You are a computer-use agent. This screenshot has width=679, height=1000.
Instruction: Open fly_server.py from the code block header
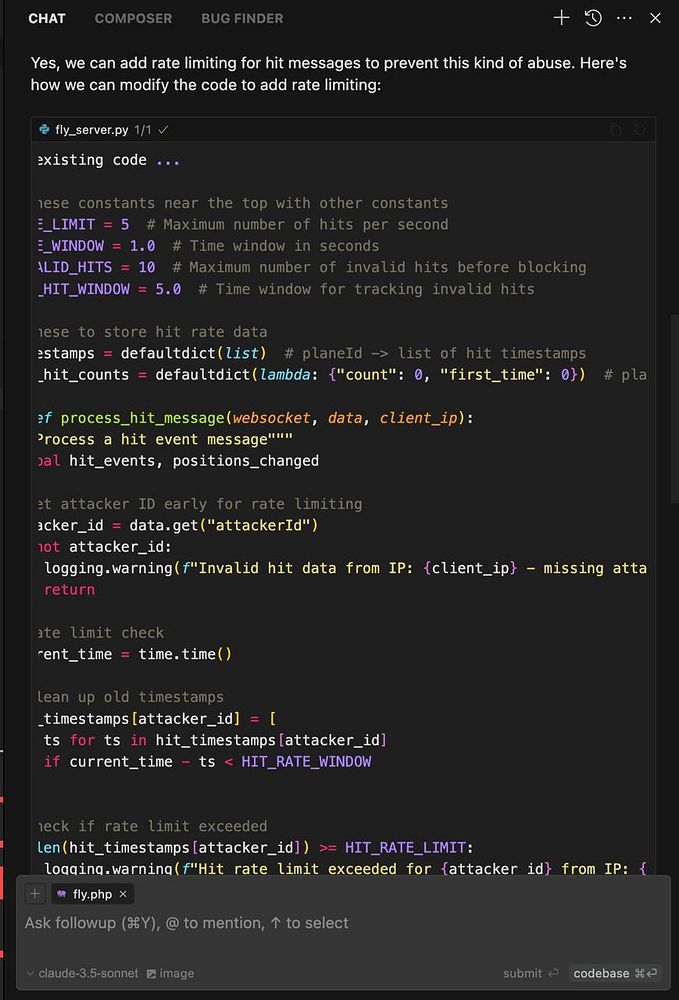point(91,129)
